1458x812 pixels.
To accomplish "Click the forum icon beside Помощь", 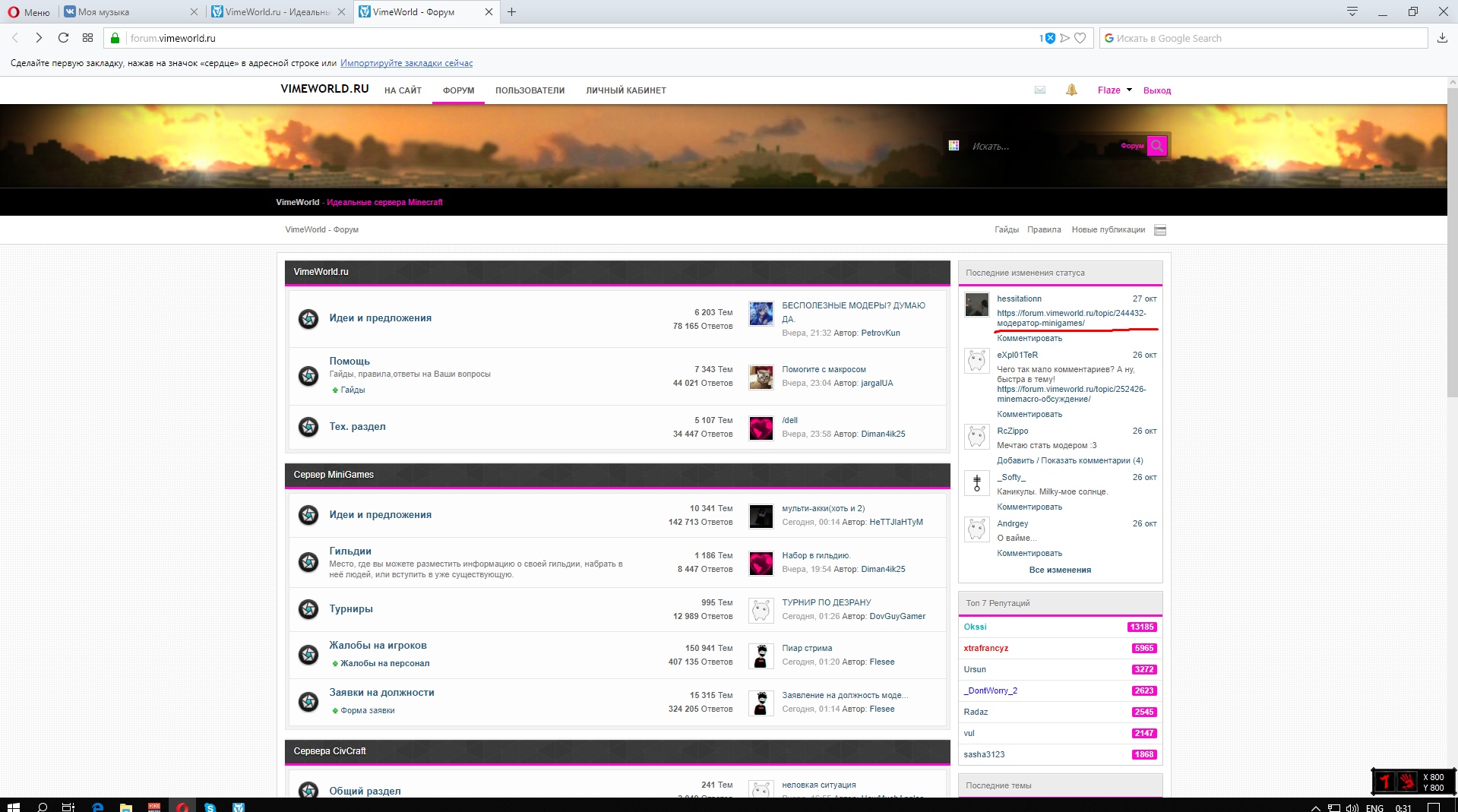I will [x=308, y=376].
